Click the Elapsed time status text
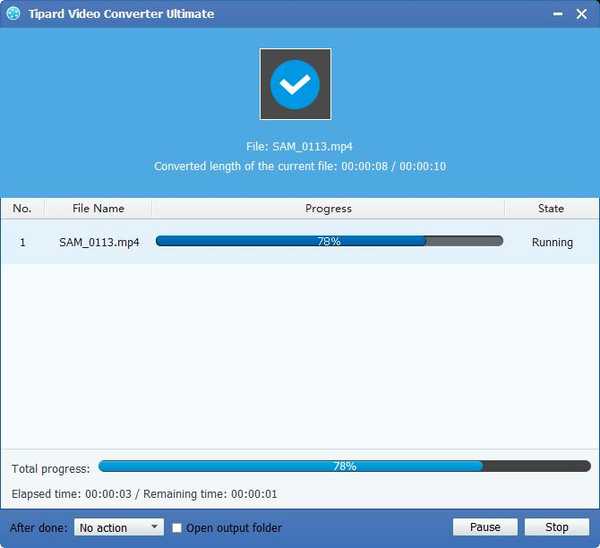The width and height of the screenshot is (600, 548). tap(144, 494)
